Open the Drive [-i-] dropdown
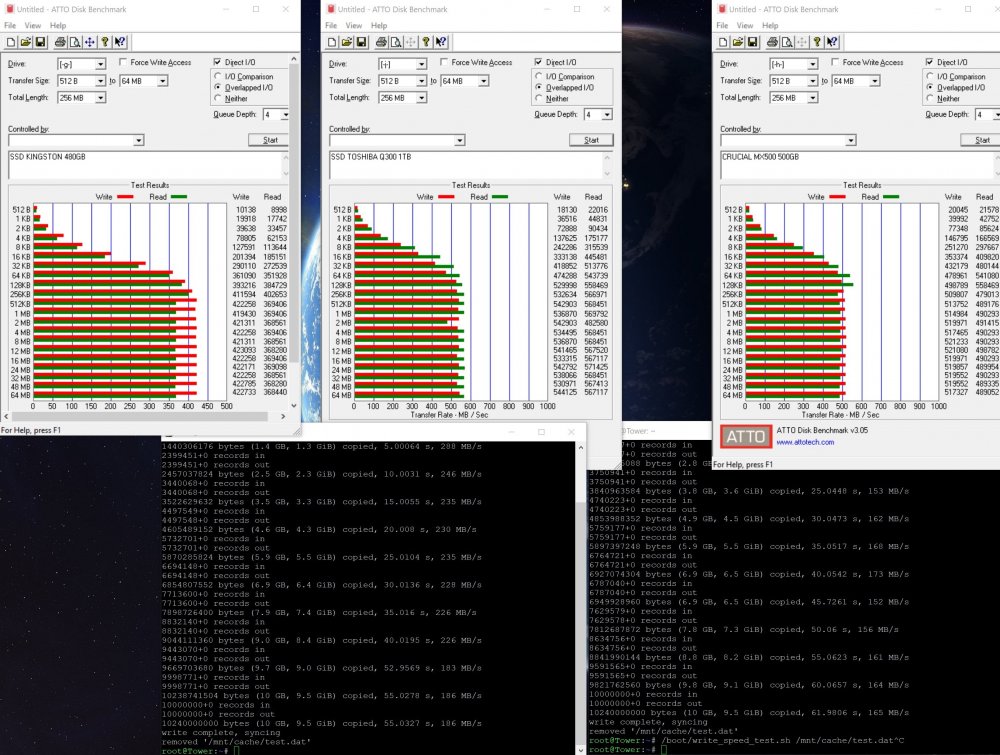Image resolution: width=1000 pixels, height=755 pixels. [421, 64]
